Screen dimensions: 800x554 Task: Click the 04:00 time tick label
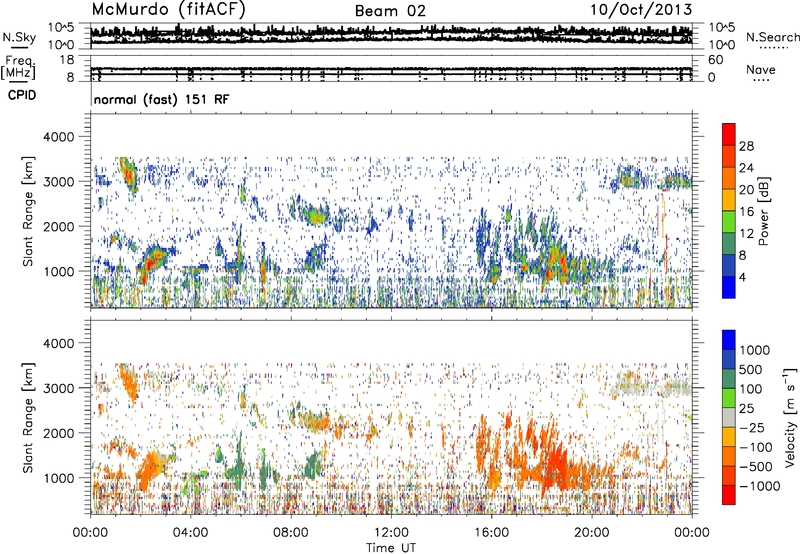coord(190,533)
